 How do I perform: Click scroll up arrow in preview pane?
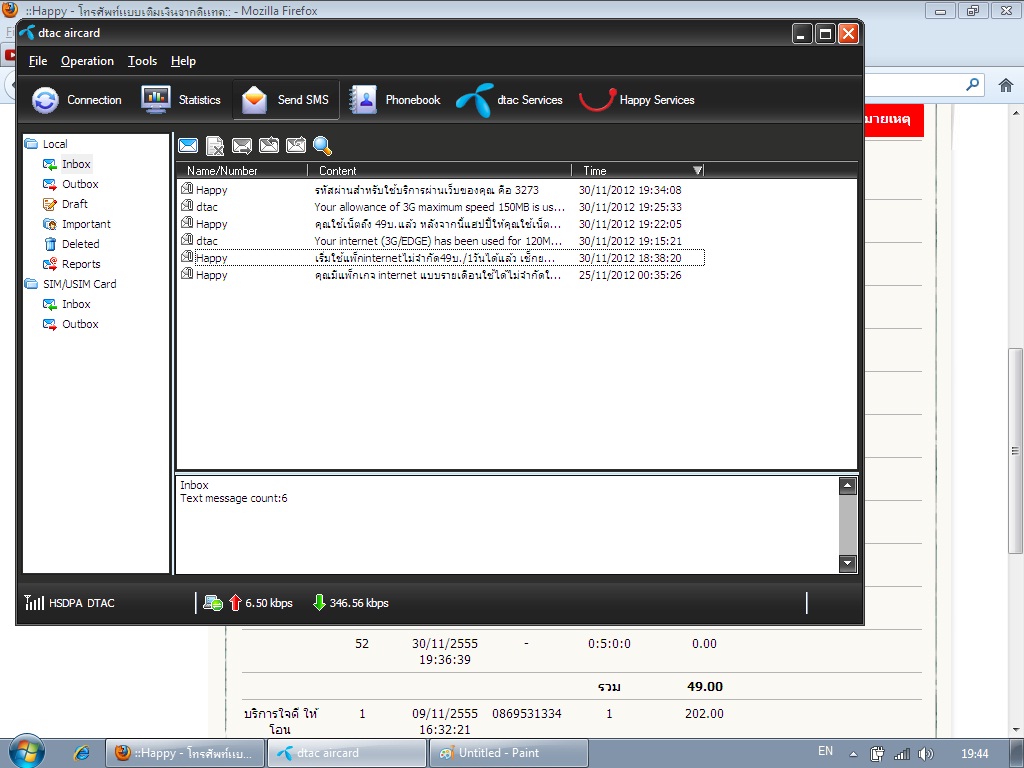[847, 485]
